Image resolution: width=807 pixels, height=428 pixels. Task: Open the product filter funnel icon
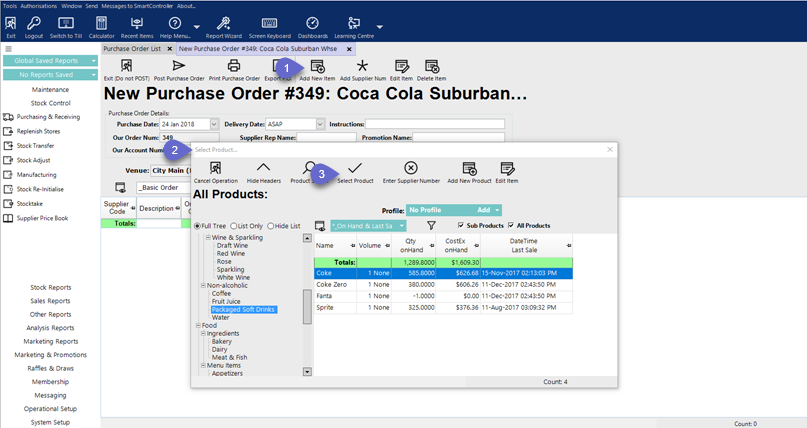pos(431,226)
